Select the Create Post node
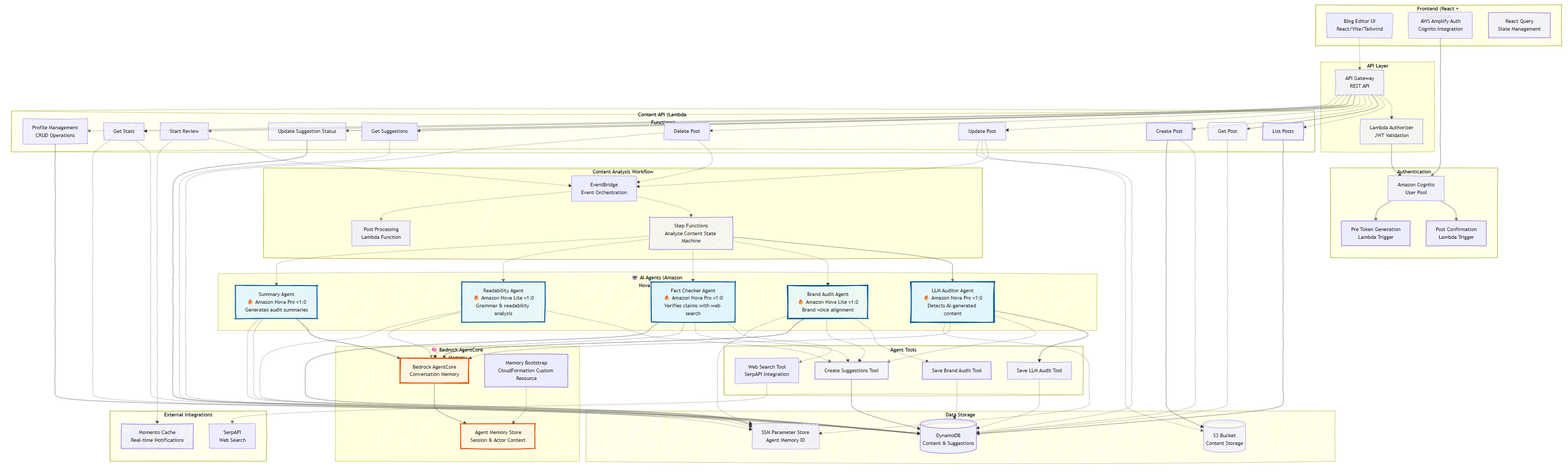 [x=1169, y=131]
